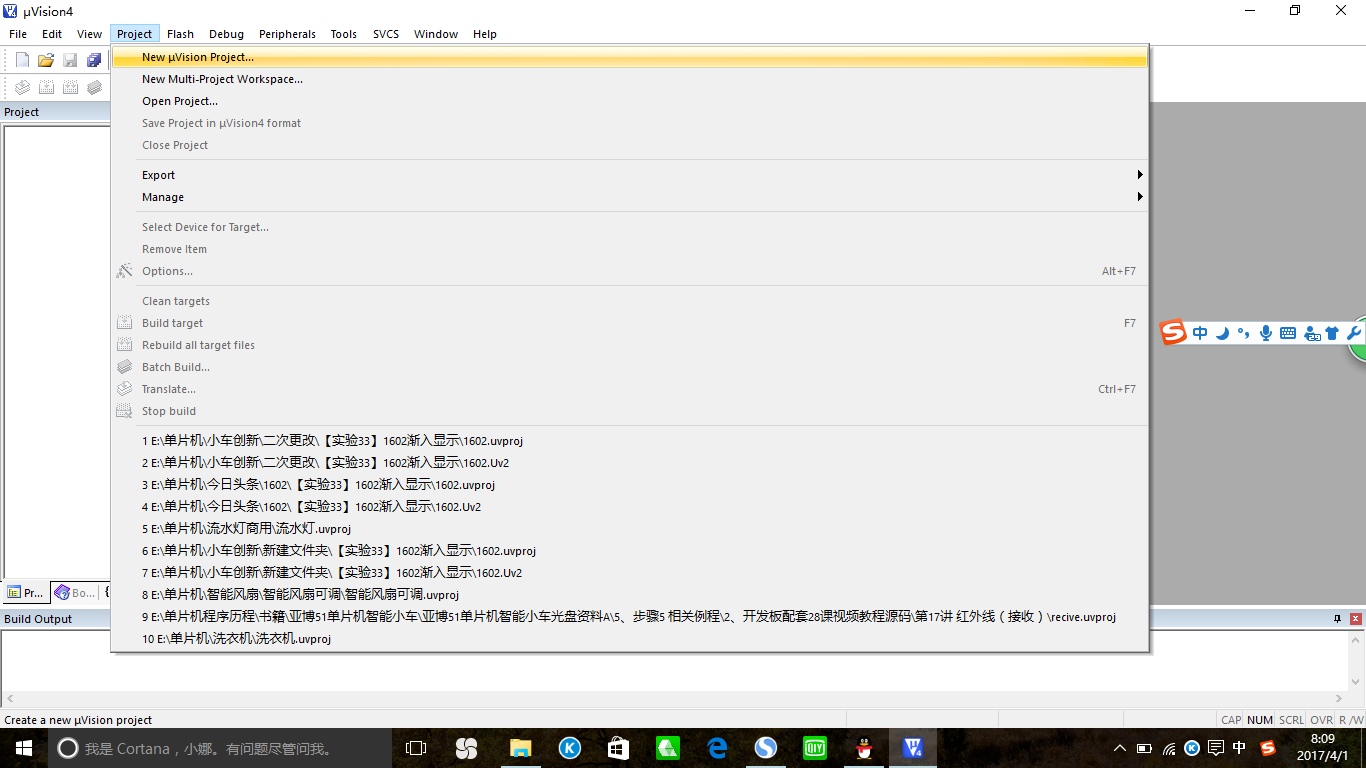This screenshot has height=768, width=1366.
Task: Open the Tools menu
Action: point(344,34)
